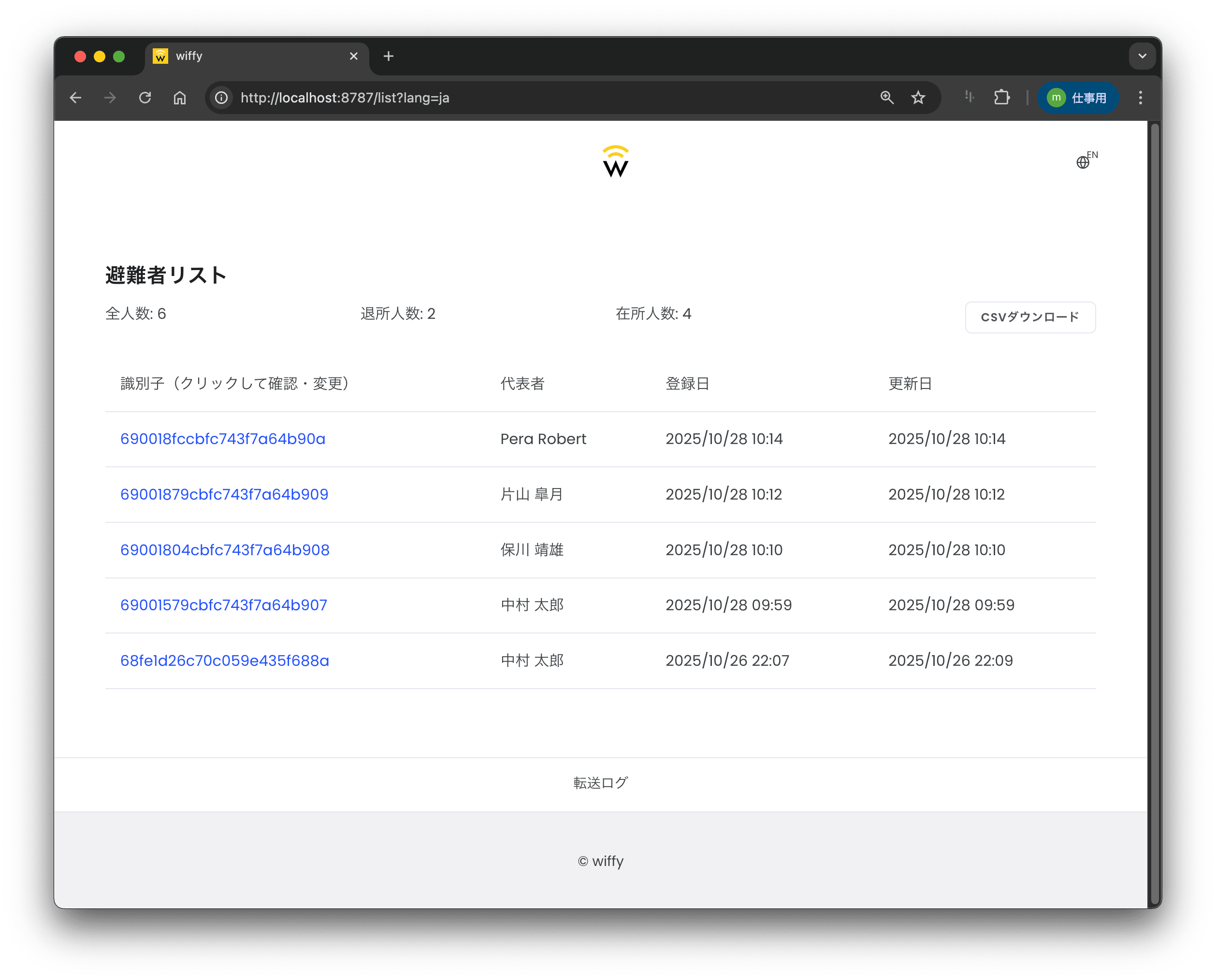The height and width of the screenshot is (980, 1216).
Task: View site info icon beside the URL
Action: pyautogui.click(x=221, y=98)
